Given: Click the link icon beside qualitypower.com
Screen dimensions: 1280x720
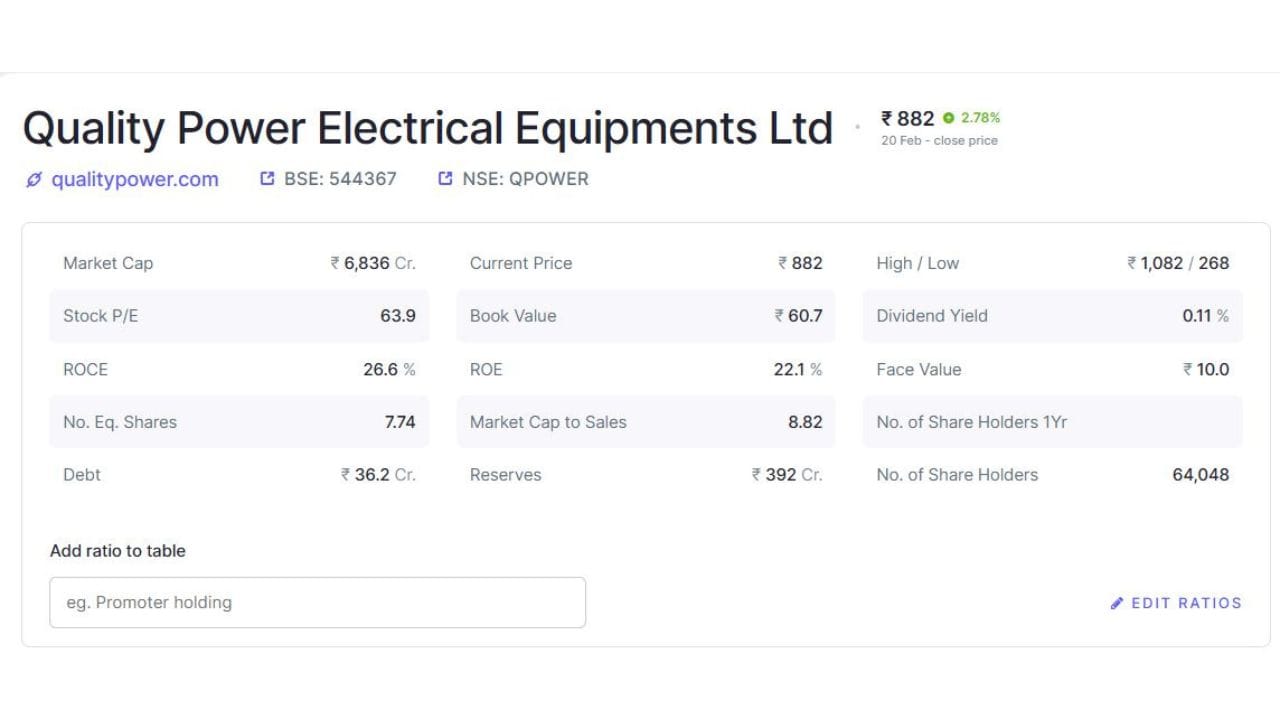Looking at the screenshot, I should pyautogui.click(x=34, y=180).
